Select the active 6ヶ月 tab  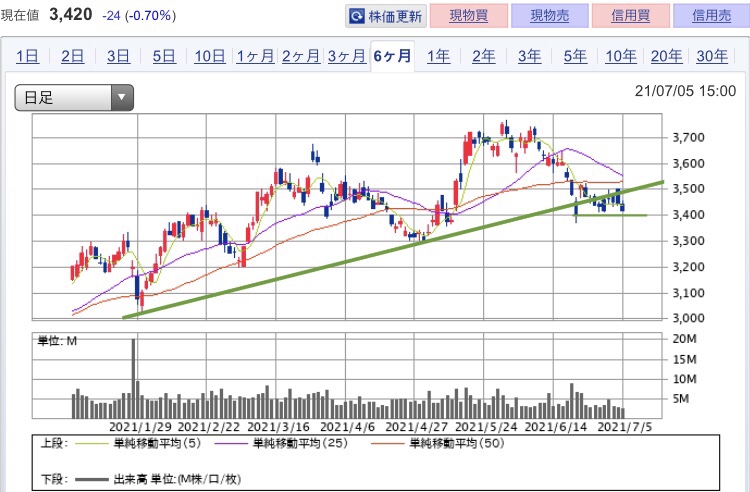coord(392,56)
